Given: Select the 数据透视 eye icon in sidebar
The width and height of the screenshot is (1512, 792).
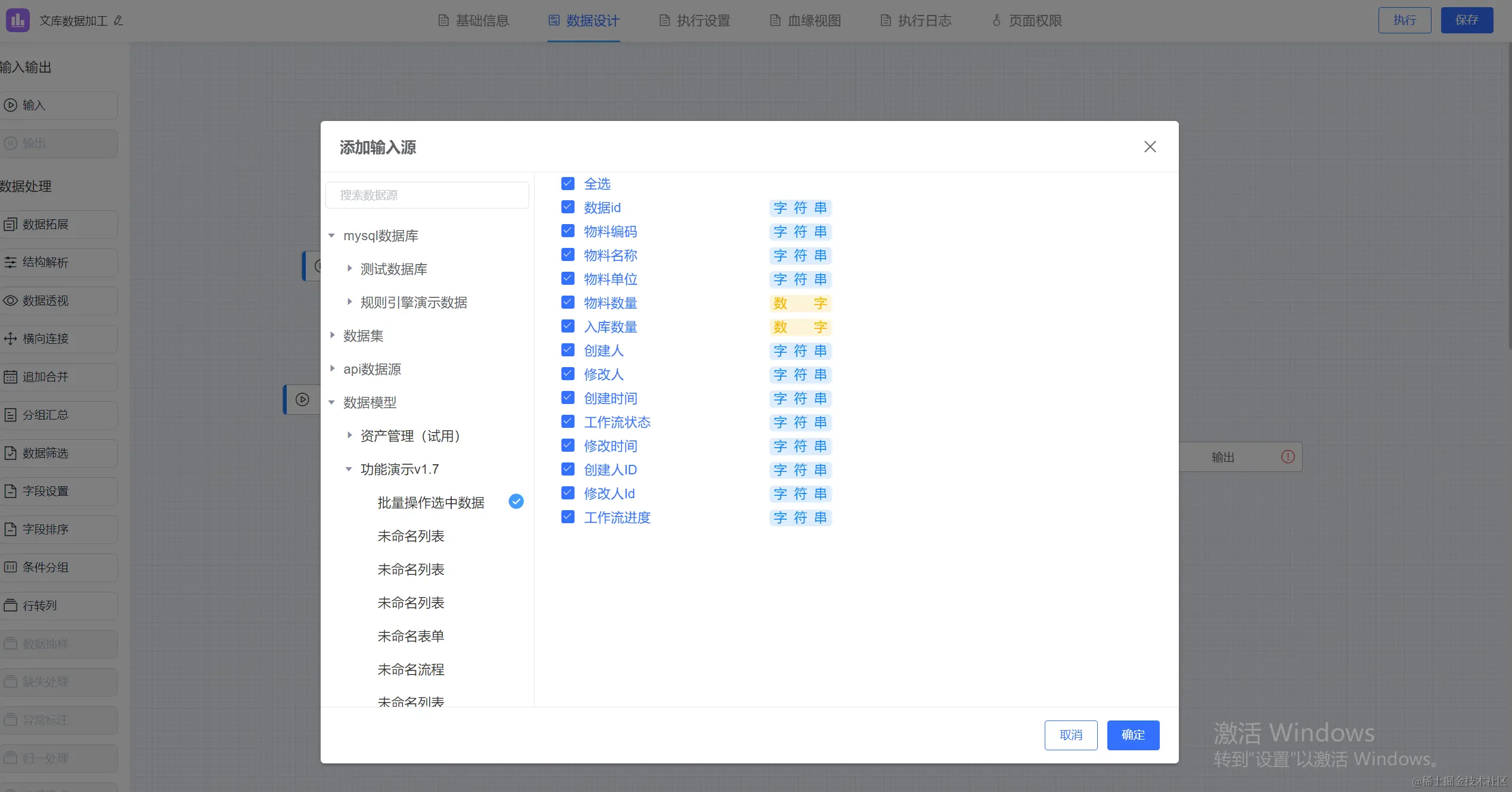Looking at the screenshot, I should tap(10, 301).
